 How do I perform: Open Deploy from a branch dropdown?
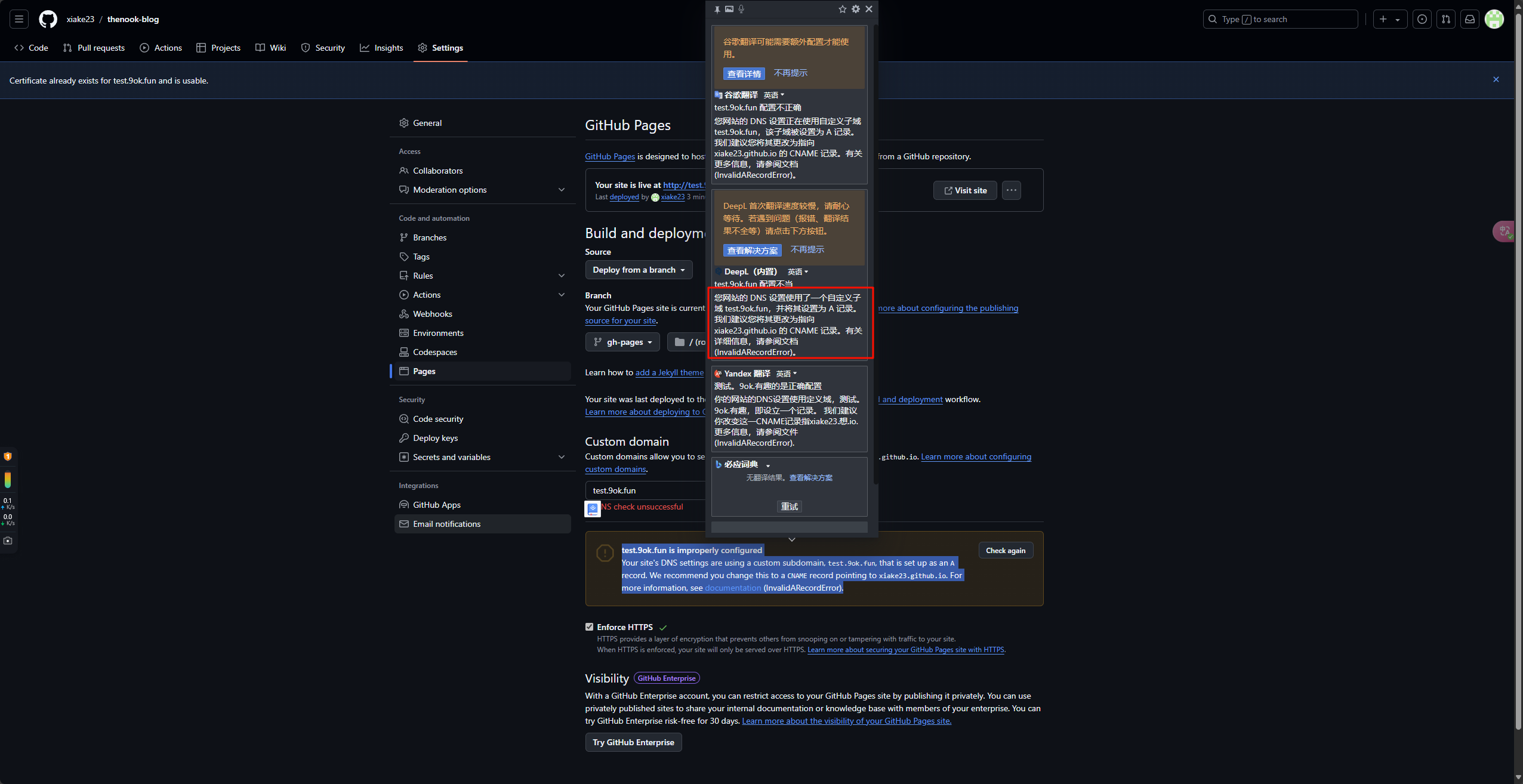(x=639, y=270)
